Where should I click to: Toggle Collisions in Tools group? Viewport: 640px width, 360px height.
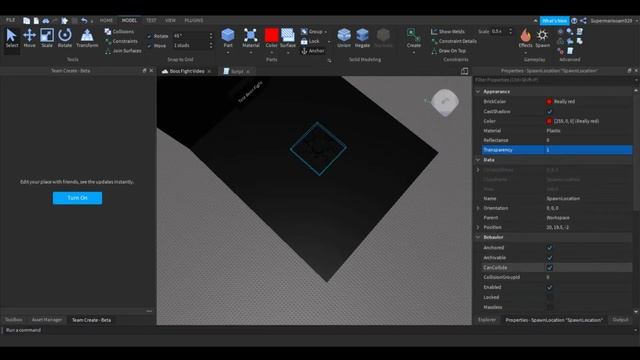(119, 31)
